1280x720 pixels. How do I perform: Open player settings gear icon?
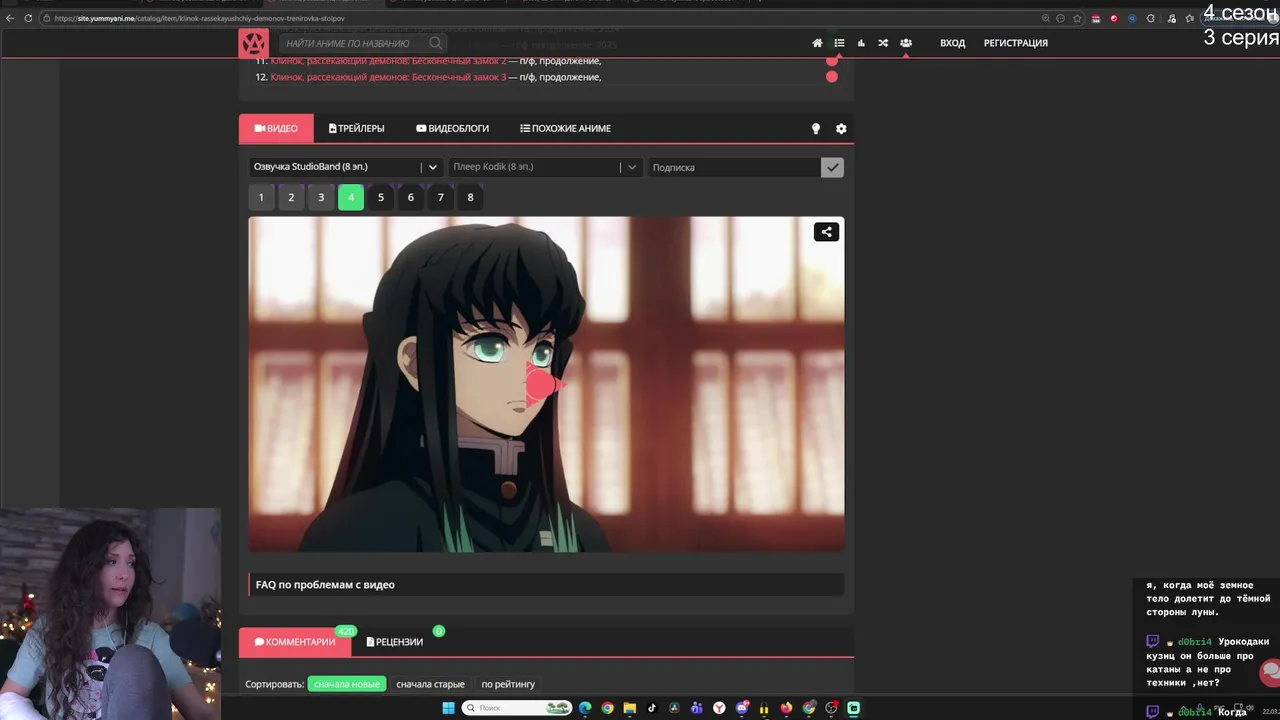click(x=841, y=129)
